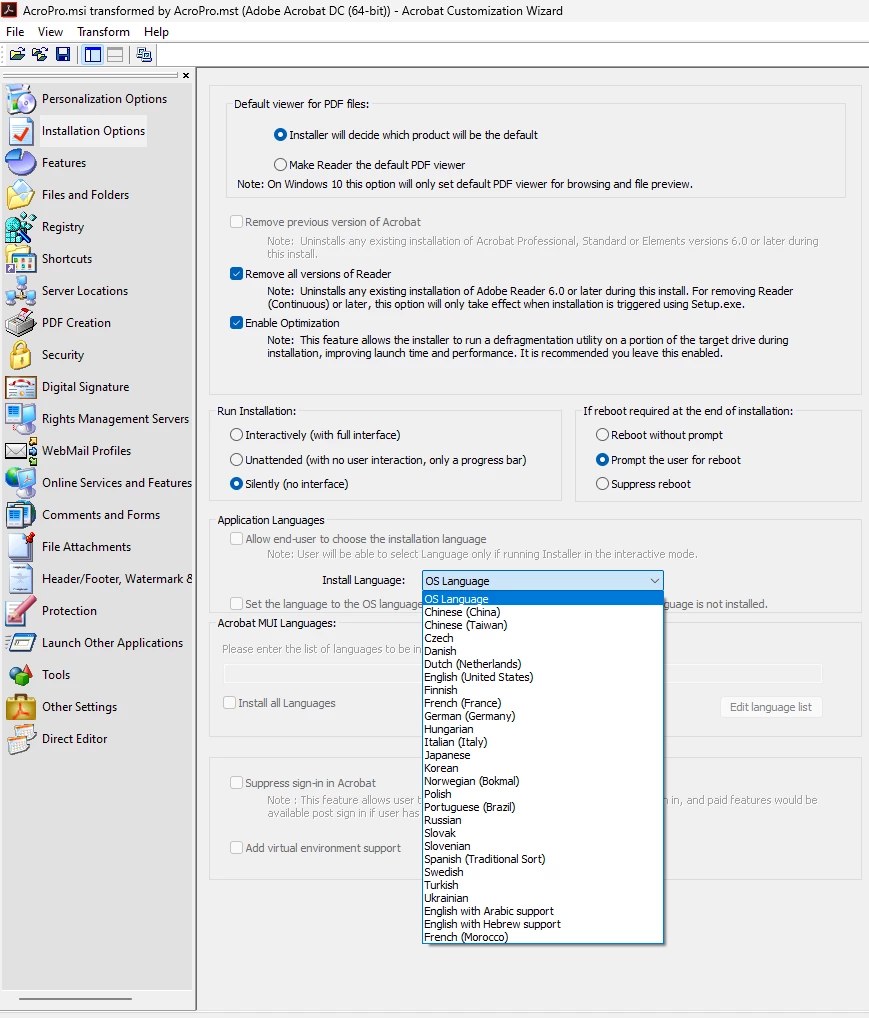
Task: Open the Tools section
Action: tap(56, 675)
